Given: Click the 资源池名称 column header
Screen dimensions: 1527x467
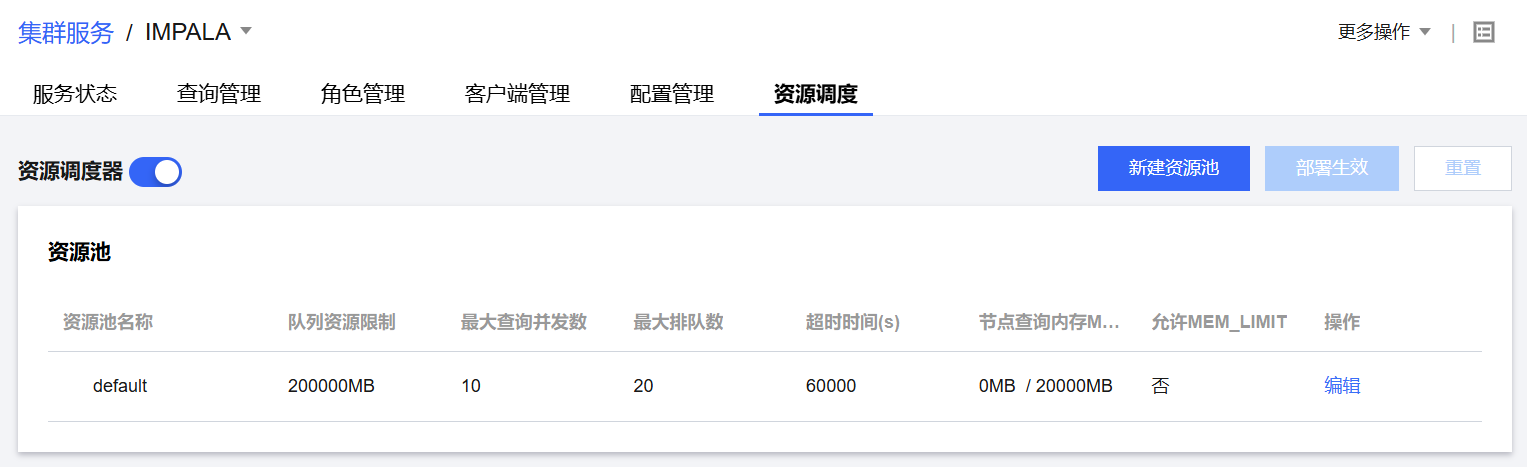Looking at the screenshot, I should coord(108,322).
